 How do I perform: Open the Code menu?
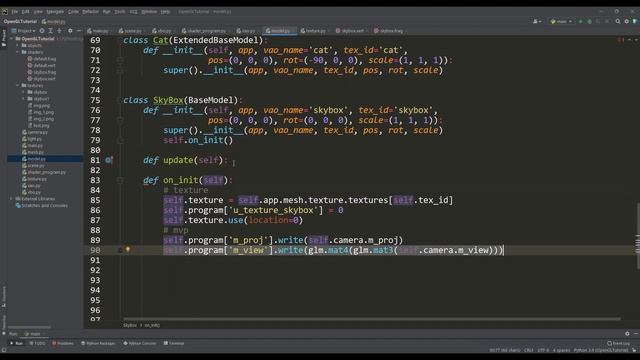tap(73, 11)
